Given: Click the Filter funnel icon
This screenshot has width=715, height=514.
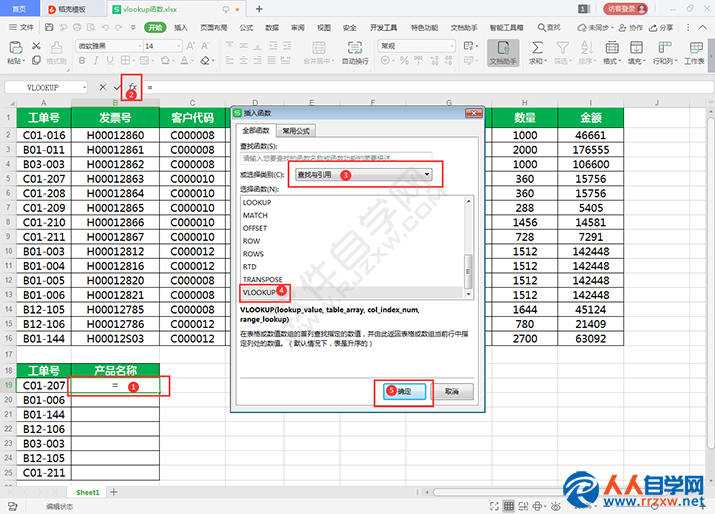Looking at the screenshot, I should 562,48.
